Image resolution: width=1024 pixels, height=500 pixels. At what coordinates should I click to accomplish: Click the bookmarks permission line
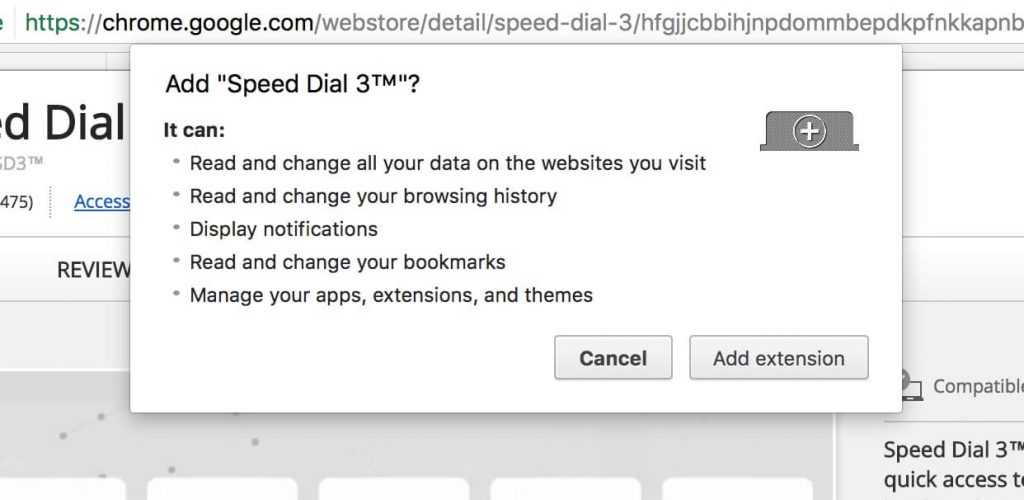tap(347, 262)
